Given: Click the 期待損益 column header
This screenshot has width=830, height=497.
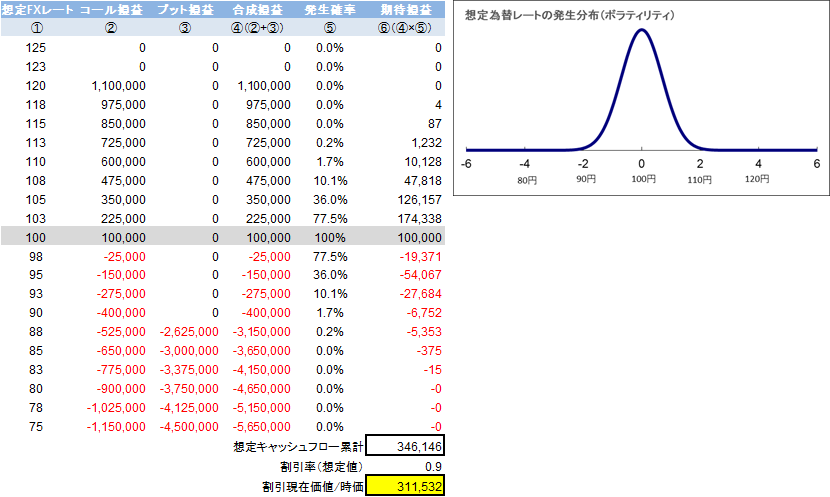Looking at the screenshot, I should (x=407, y=10).
